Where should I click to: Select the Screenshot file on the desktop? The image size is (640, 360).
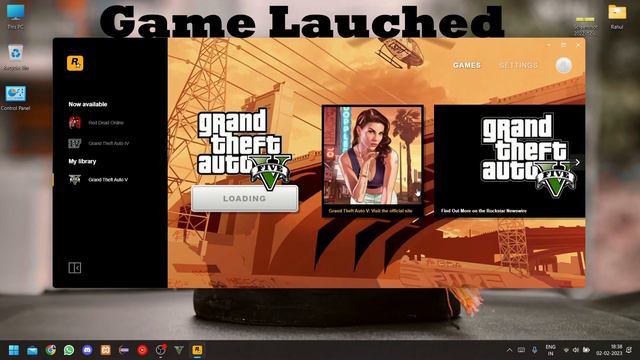click(585, 25)
